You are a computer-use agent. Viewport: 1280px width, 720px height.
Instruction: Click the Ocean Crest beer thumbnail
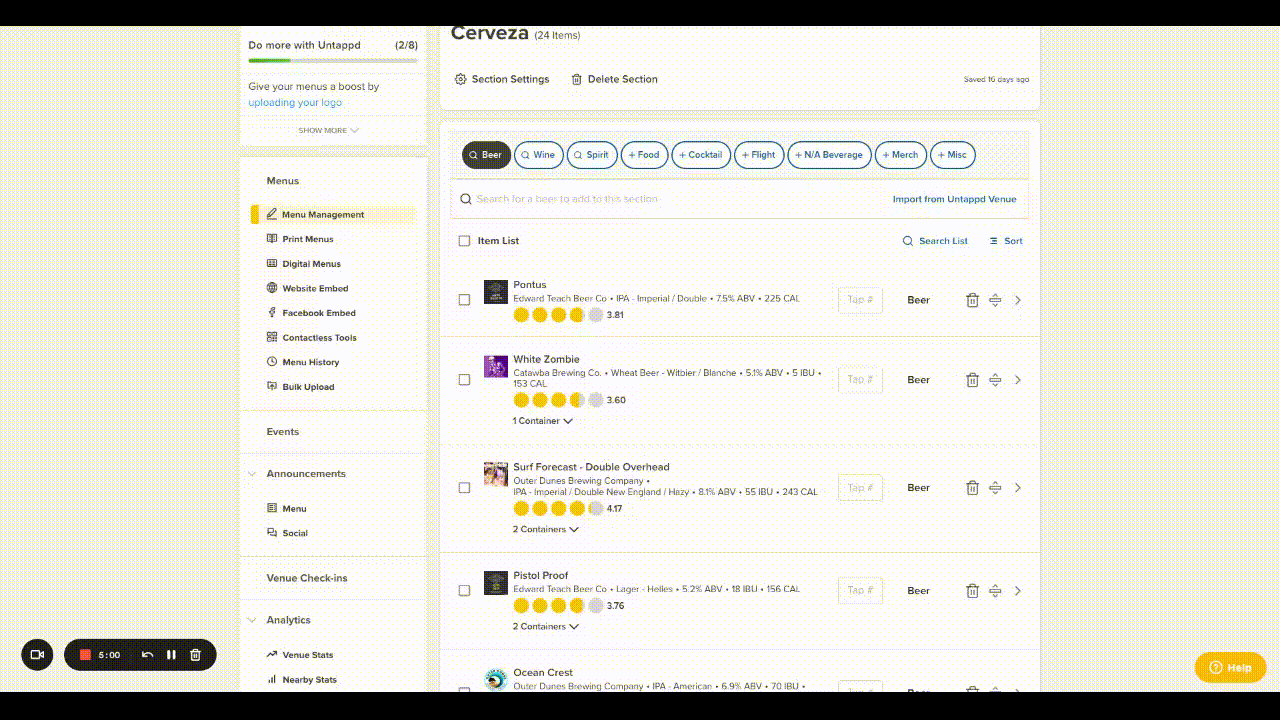point(496,679)
